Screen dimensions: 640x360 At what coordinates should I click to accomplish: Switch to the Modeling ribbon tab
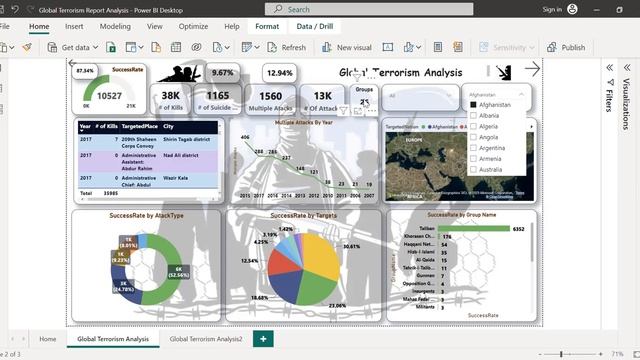point(115,27)
